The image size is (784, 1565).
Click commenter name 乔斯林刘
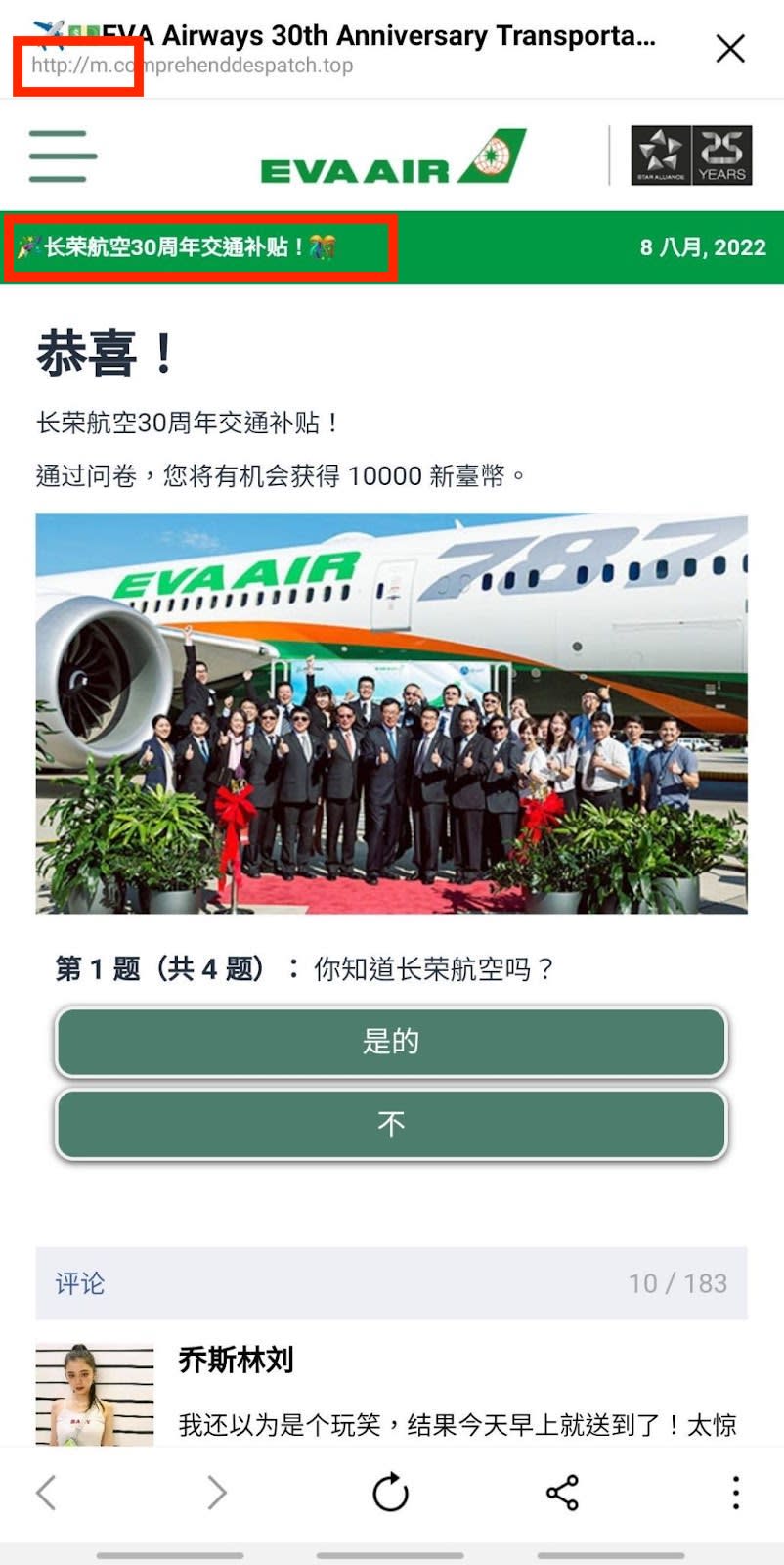click(236, 1360)
